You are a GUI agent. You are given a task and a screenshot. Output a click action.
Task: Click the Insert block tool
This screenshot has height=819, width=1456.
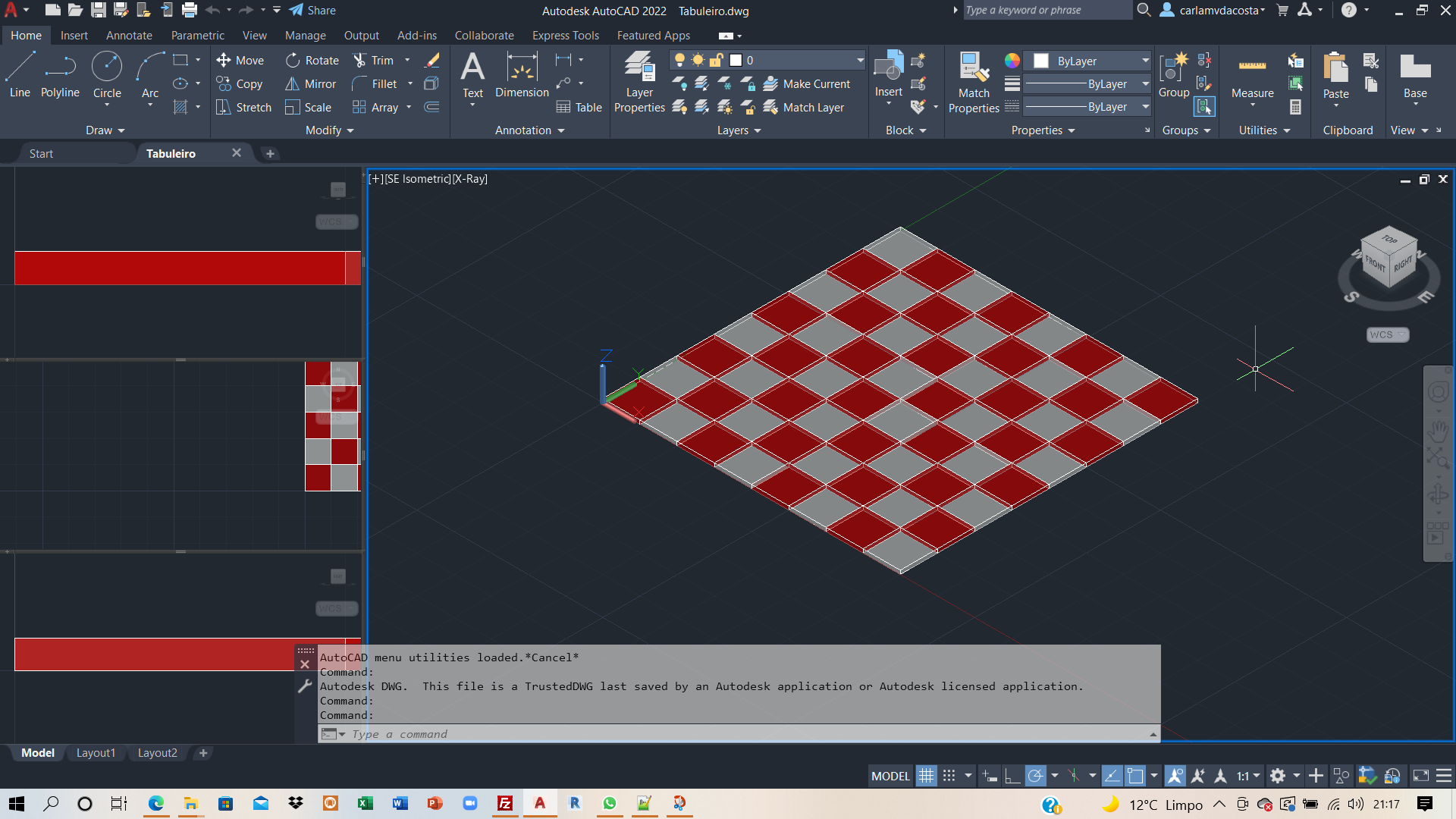(x=889, y=74)
